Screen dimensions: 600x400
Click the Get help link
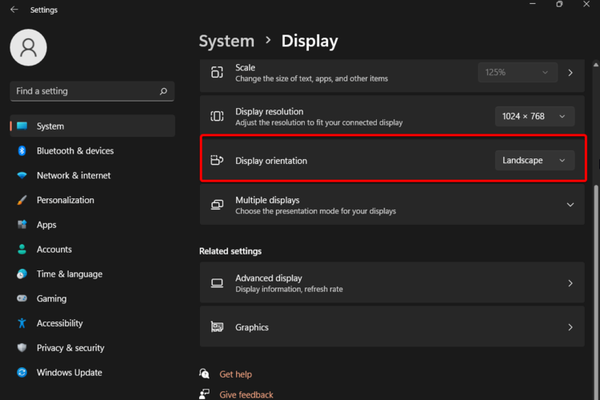click(236, 374)
